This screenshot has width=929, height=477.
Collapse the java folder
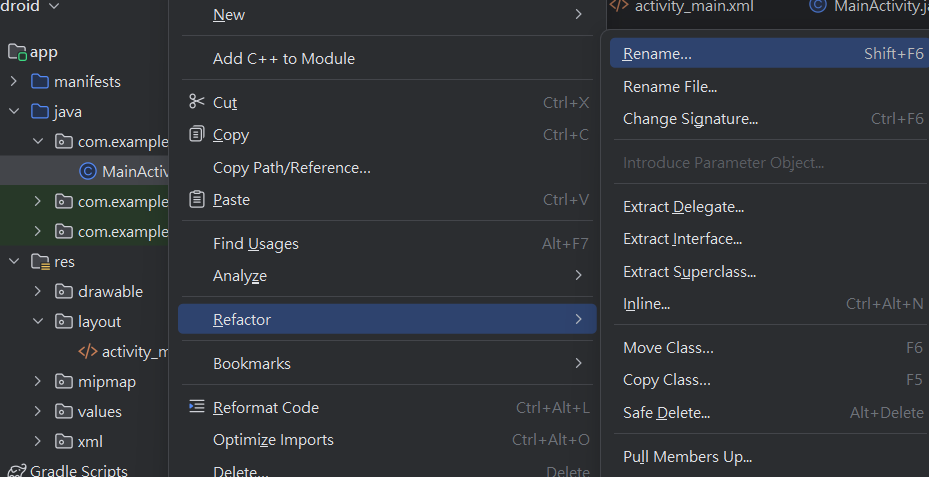[x=14, y=111]
